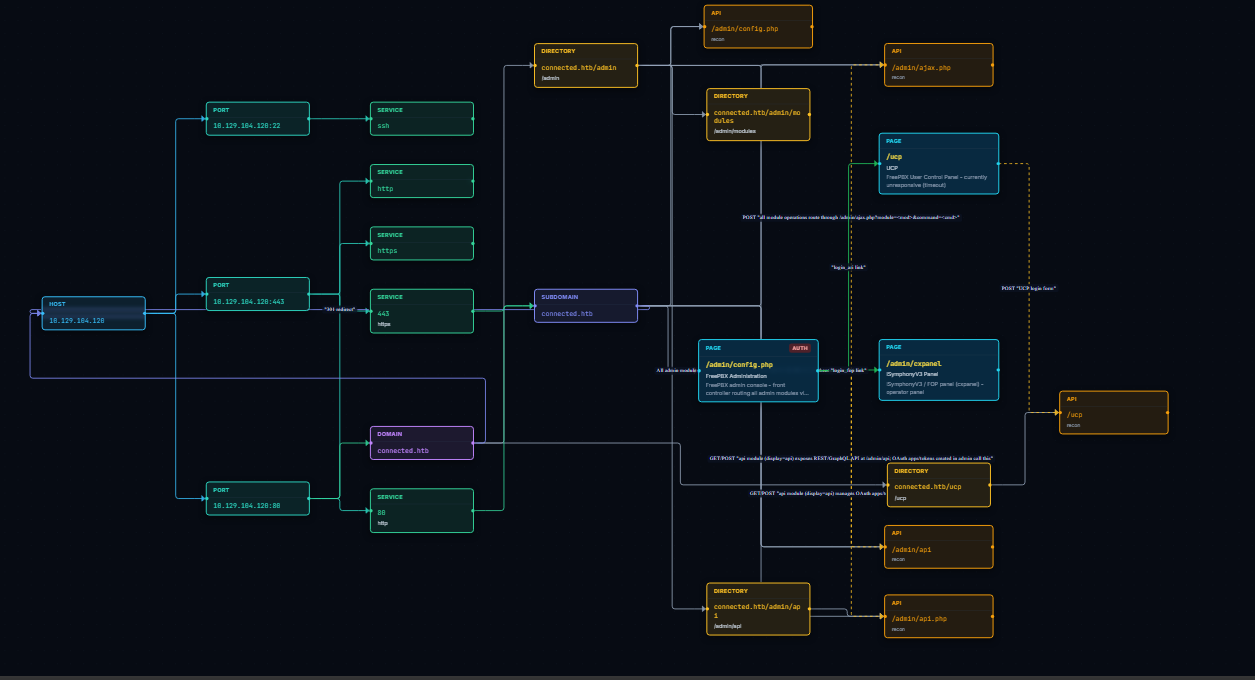Click the "login_nc link" edge label
This screenshot has width=1255, height=680.
848,267
